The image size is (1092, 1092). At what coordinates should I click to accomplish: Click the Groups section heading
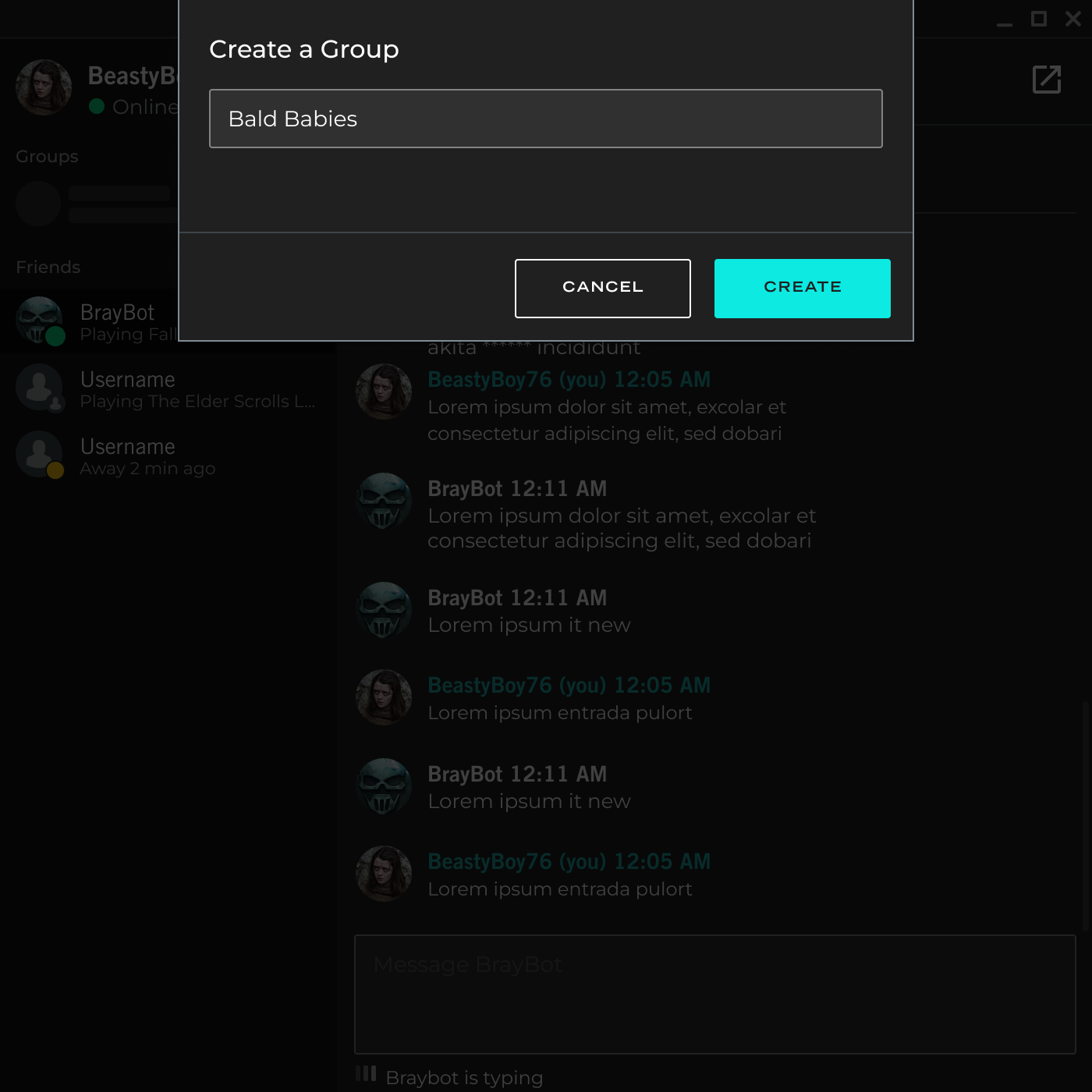(x=47, y=156)
